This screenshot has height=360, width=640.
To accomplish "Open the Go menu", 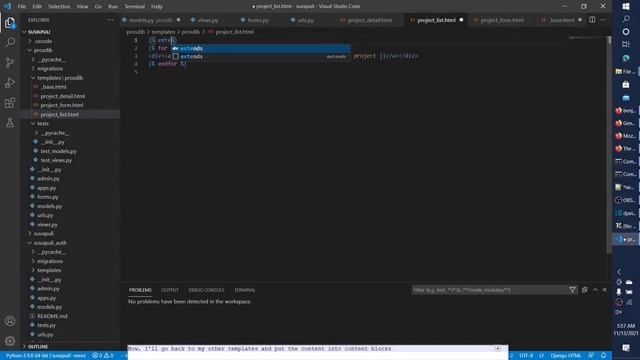I will pos(98,7).
